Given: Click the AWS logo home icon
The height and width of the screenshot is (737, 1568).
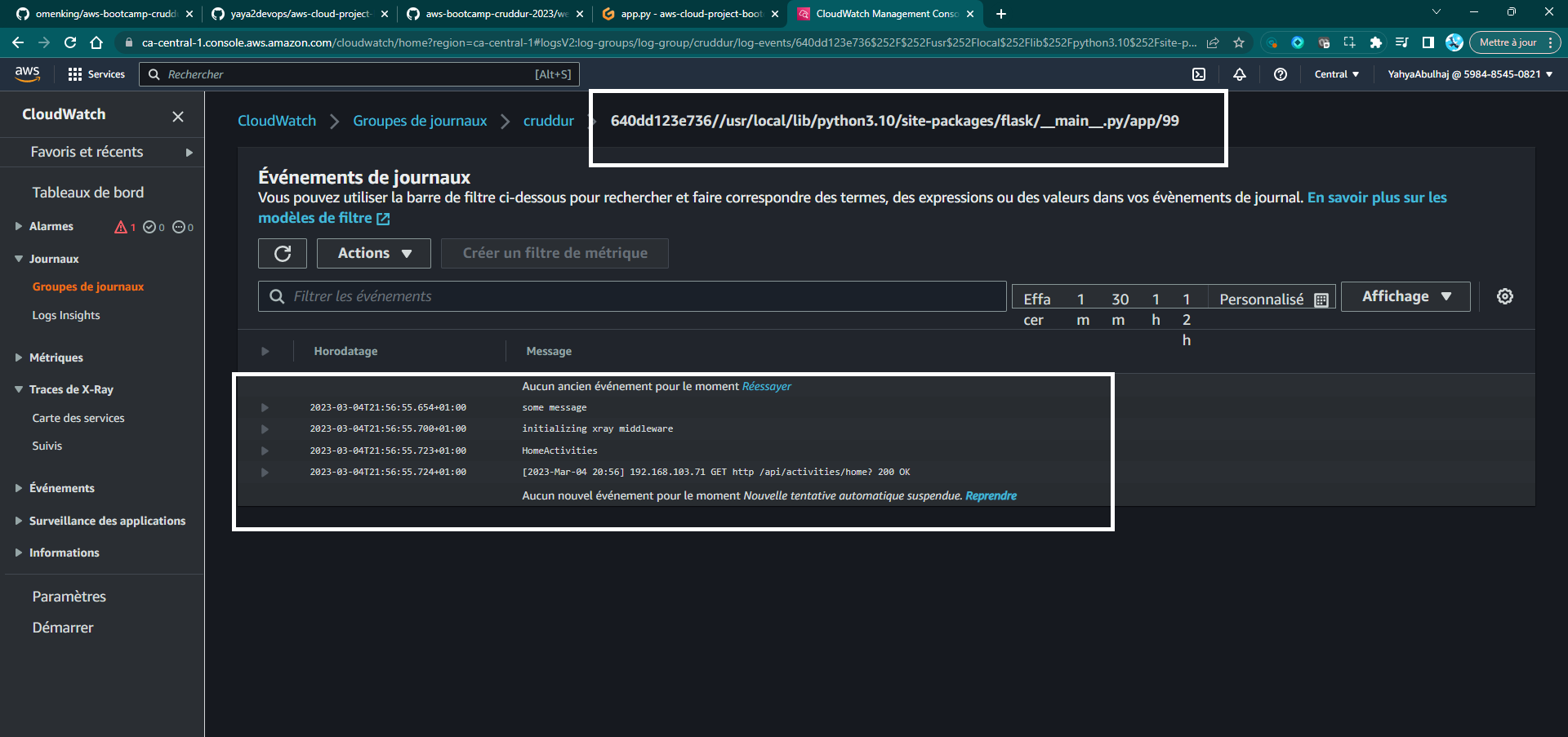Looking at the screenshot, I should (x=28, y=73).
